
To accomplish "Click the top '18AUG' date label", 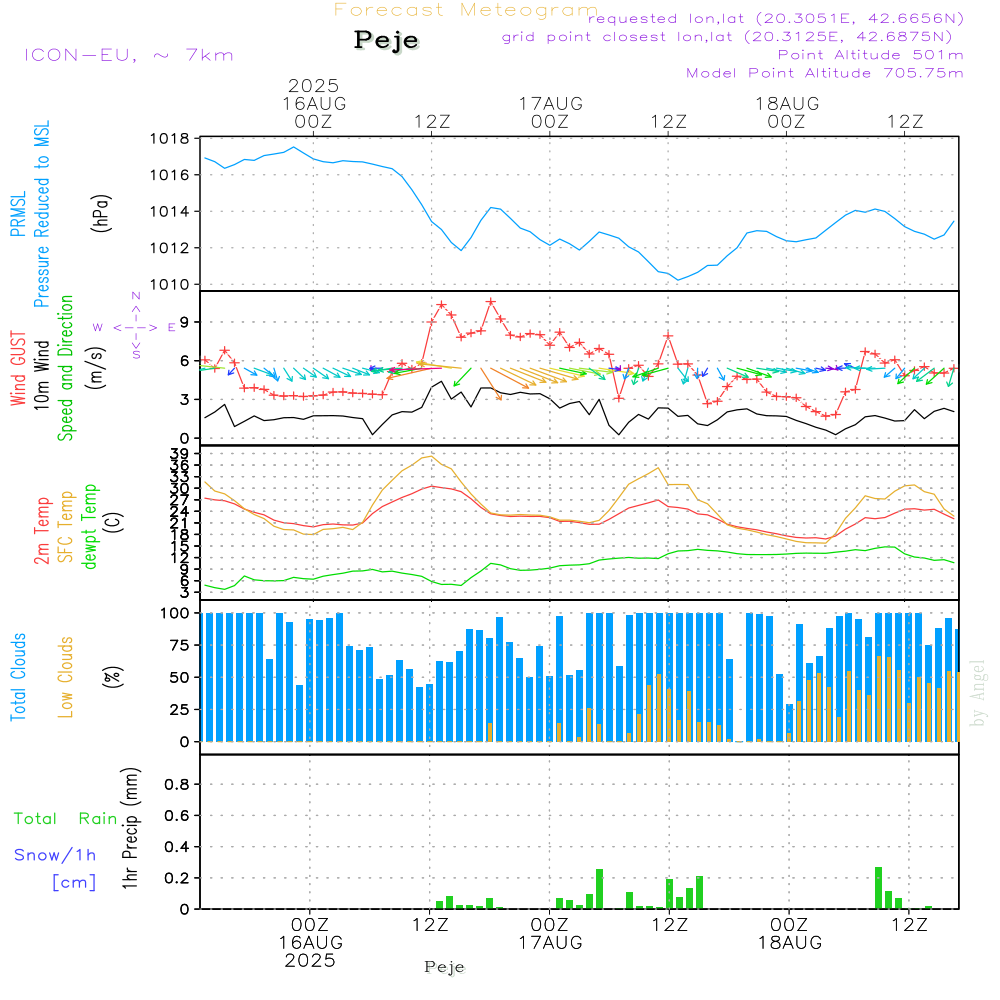I will point(787,104).
